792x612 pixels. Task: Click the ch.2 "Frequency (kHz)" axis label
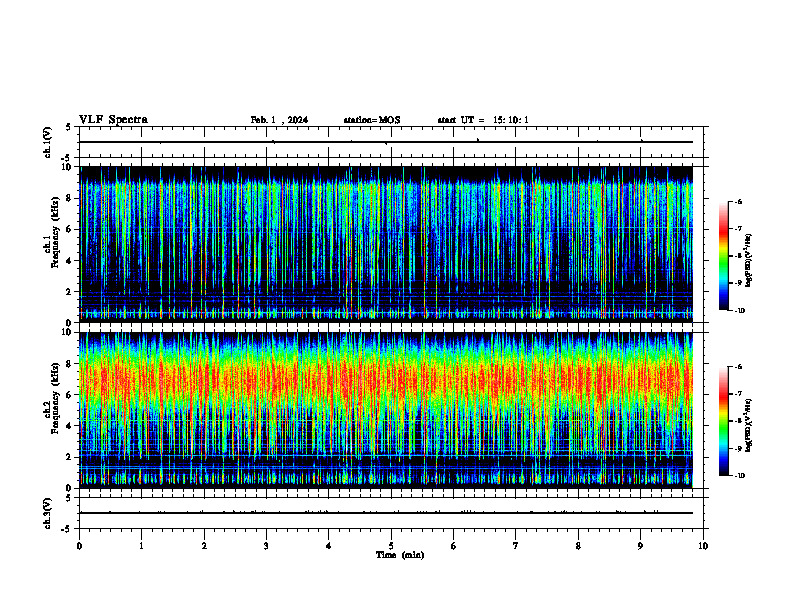click(55, 398)
